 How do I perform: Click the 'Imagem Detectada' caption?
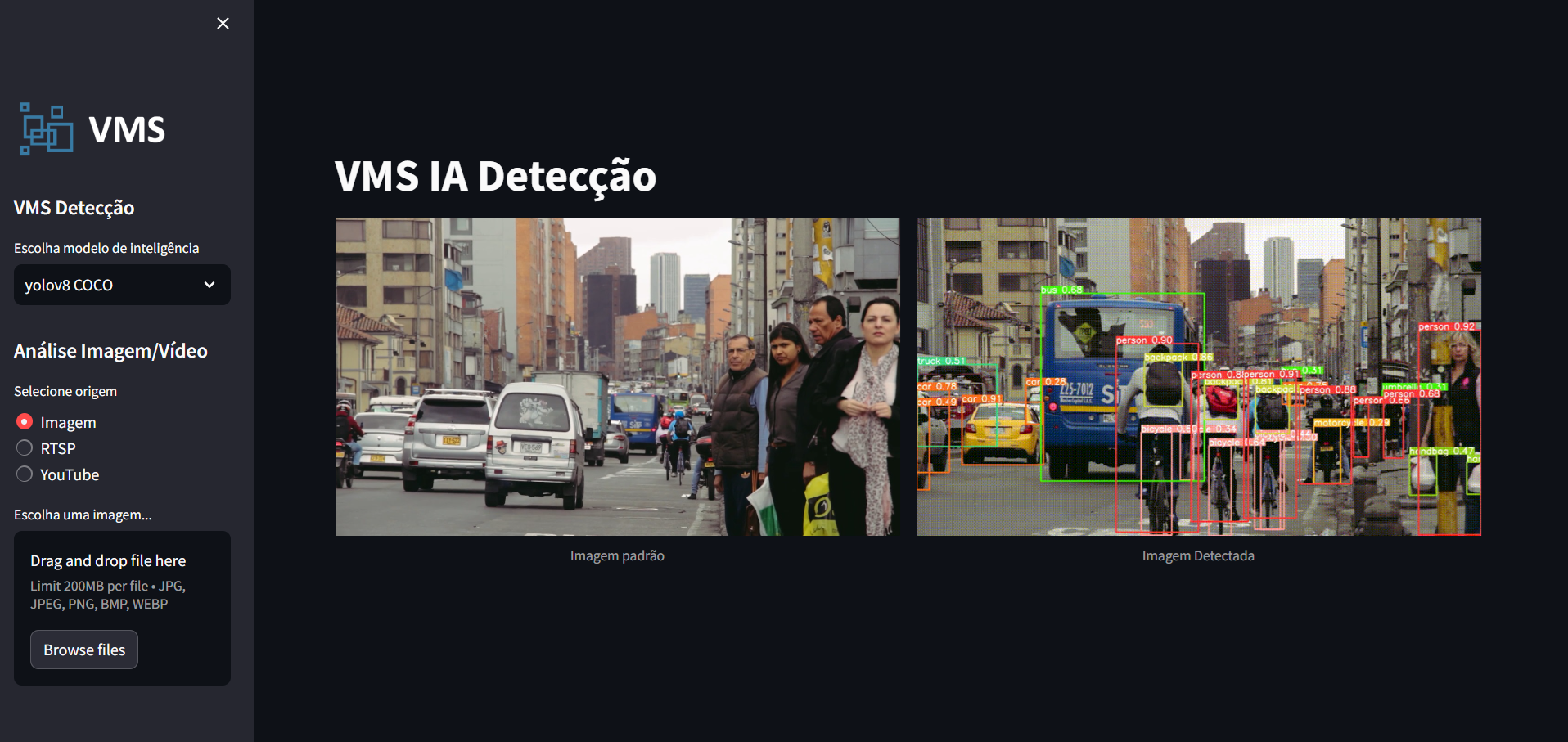[x=1198, y=556]
